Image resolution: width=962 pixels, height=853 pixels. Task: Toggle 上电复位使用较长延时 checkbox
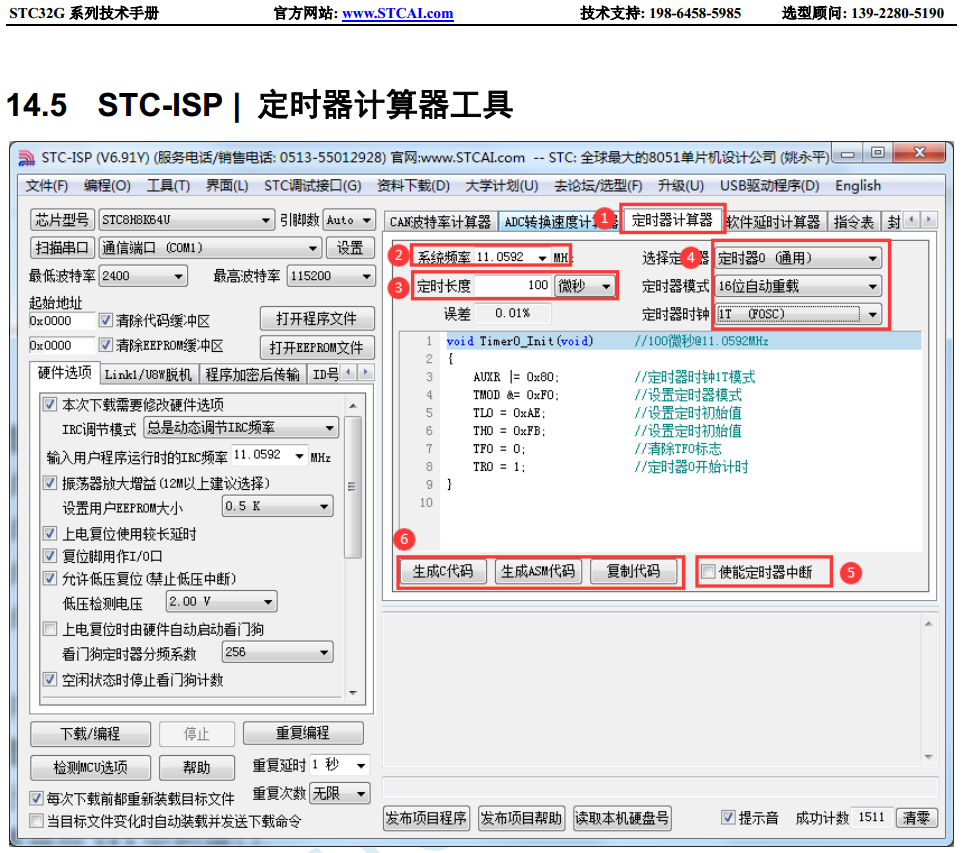[50, 533]
